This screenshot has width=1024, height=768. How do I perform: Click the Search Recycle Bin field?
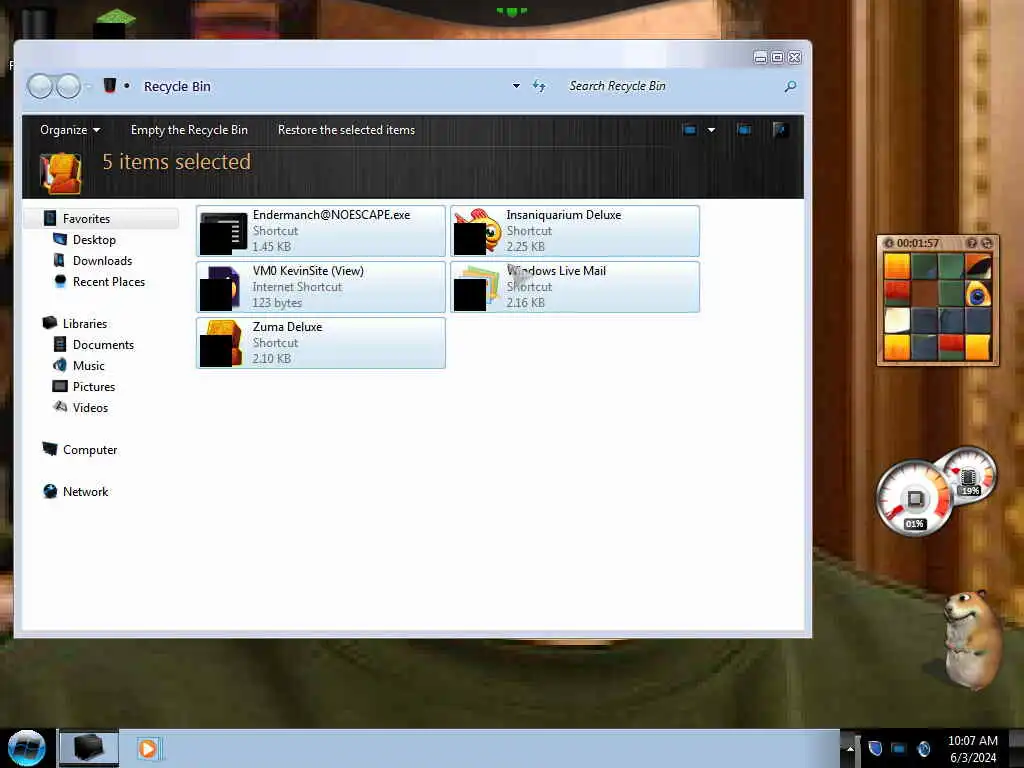pos(673,86)
